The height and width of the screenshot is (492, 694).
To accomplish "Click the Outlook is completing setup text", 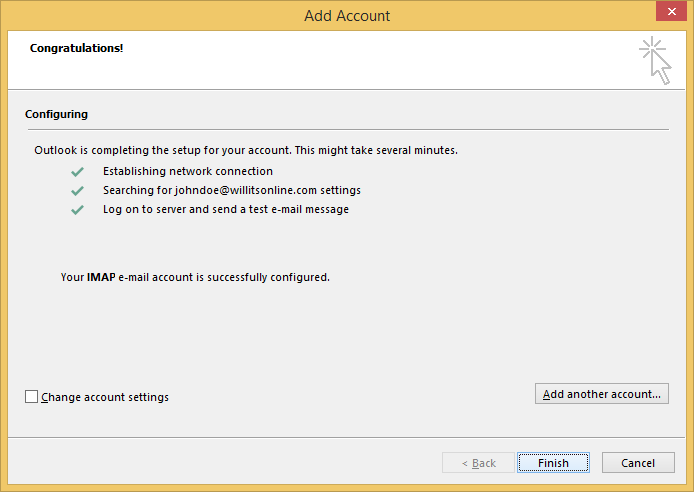I will point(246,150).
